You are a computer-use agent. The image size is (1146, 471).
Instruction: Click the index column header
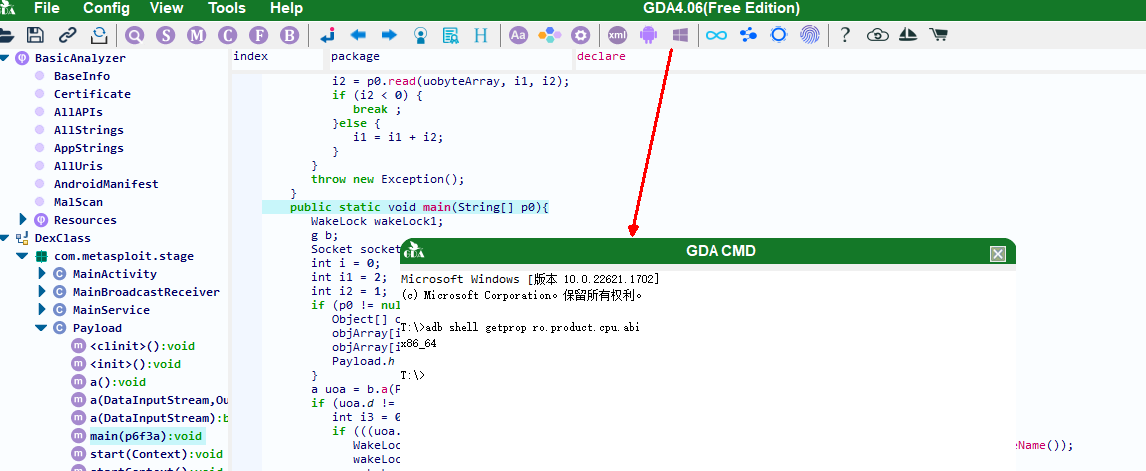[251, 56]
